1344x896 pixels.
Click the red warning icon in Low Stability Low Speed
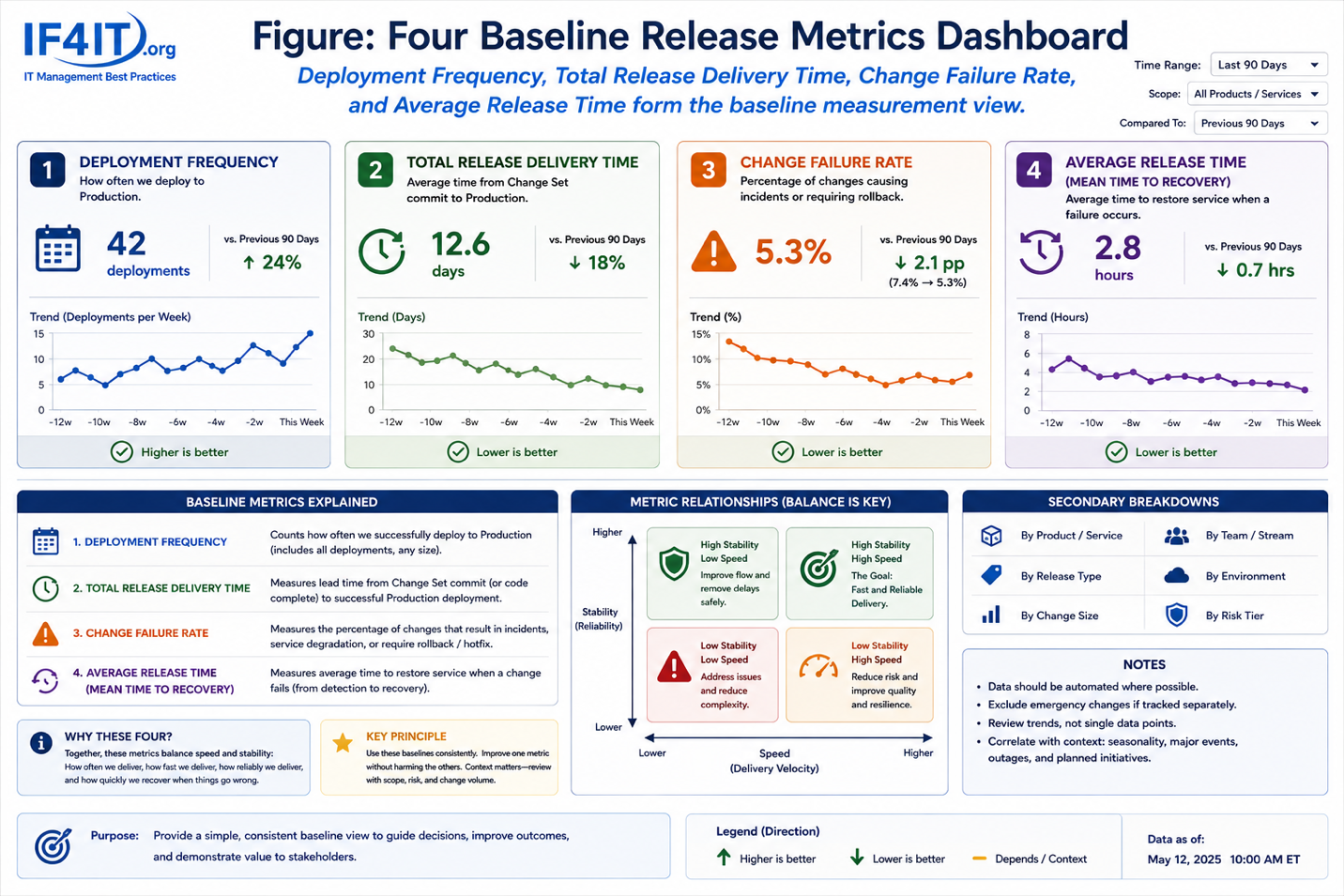(674, 666)
